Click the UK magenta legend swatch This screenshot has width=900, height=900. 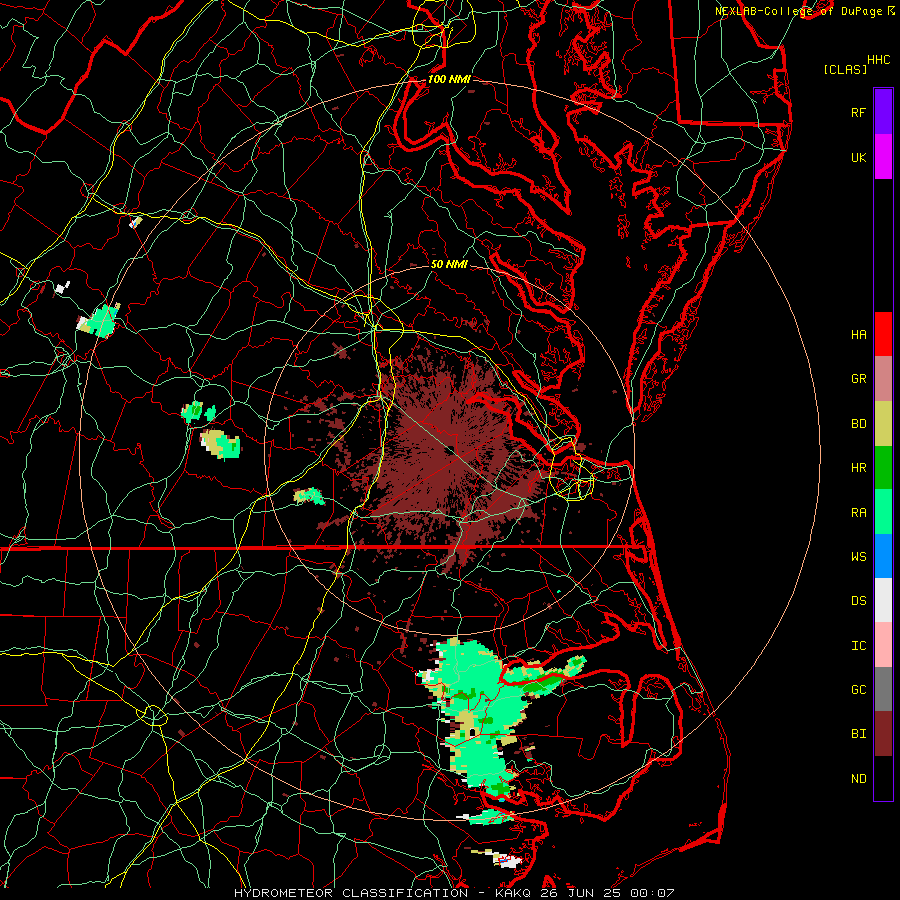coord(883,157)
